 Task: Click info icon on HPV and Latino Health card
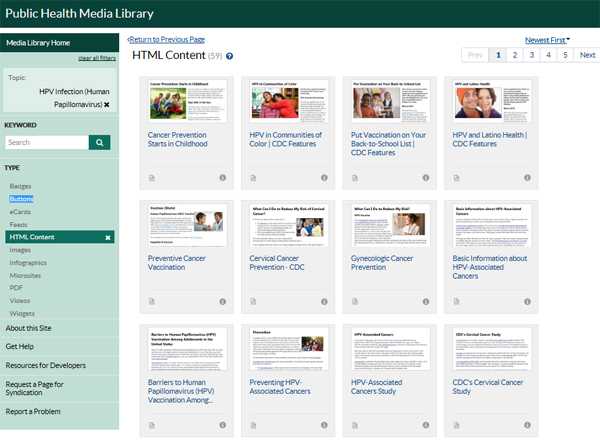coord(527,178)
